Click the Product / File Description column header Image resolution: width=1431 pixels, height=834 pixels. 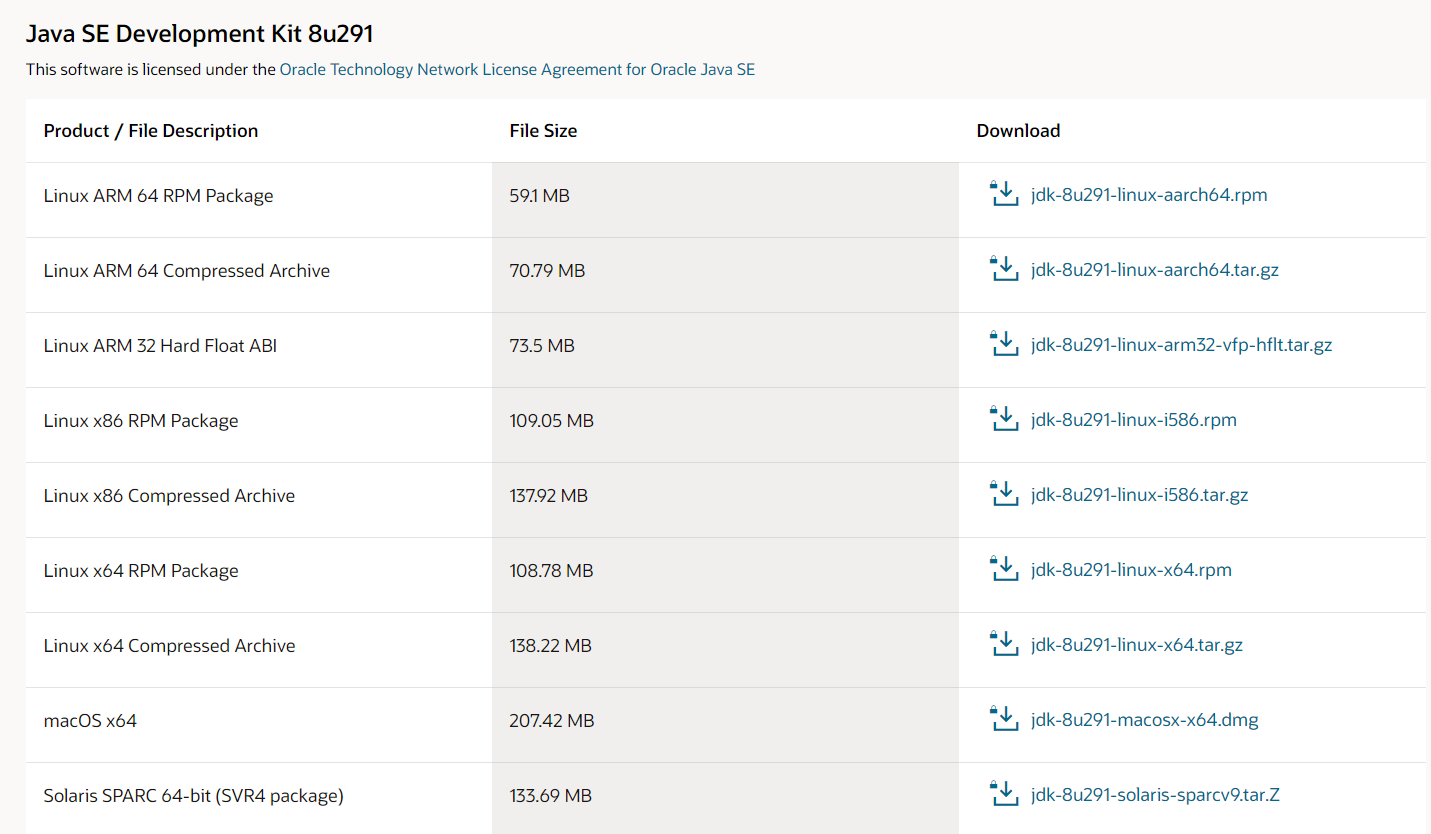pos(151,131)
